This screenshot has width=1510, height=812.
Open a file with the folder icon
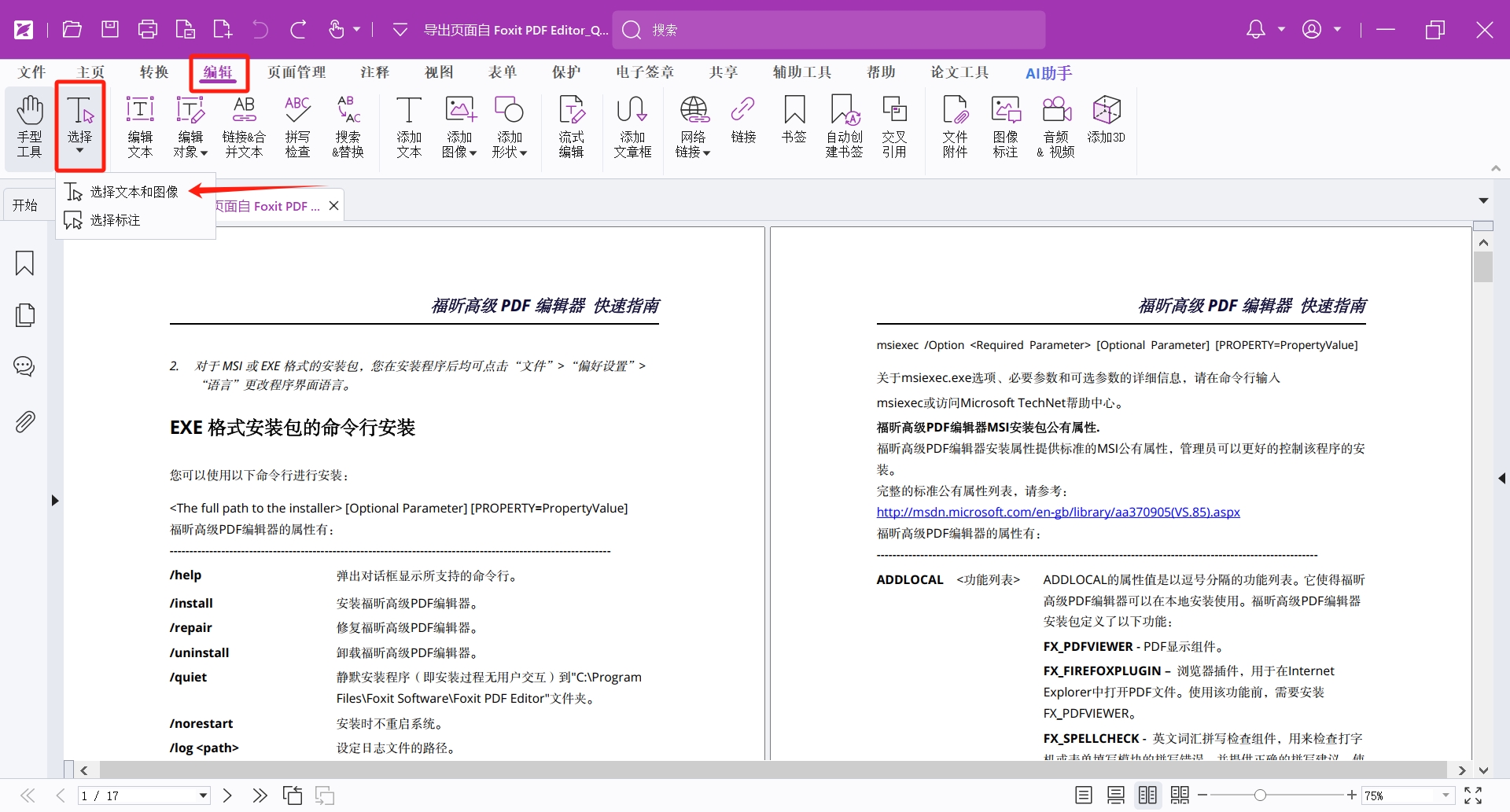[72, 30]
